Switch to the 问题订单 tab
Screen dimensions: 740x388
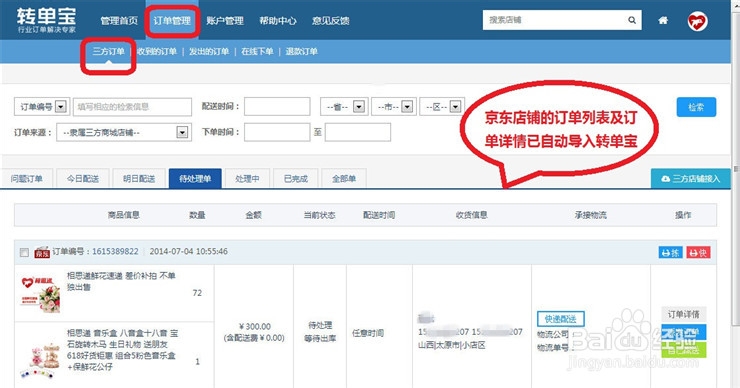click(x=26, y=178)
